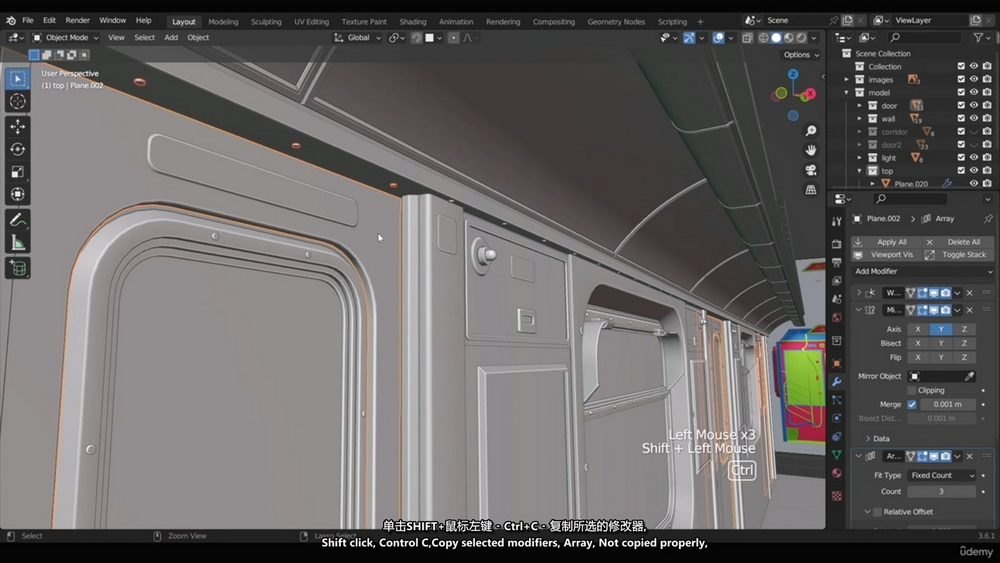Toggle the camera view icon
Screen dimensions: 1000x563
(811, 170)
